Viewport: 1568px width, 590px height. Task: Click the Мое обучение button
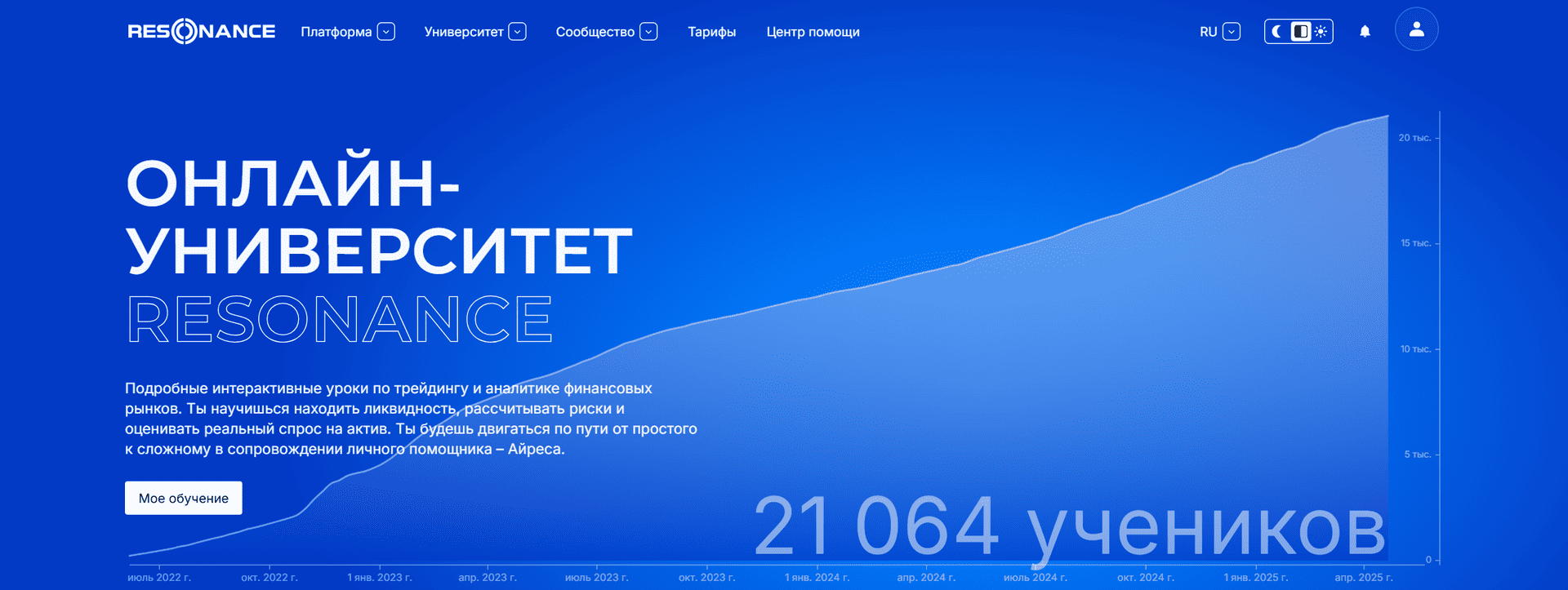pos(184,498)
